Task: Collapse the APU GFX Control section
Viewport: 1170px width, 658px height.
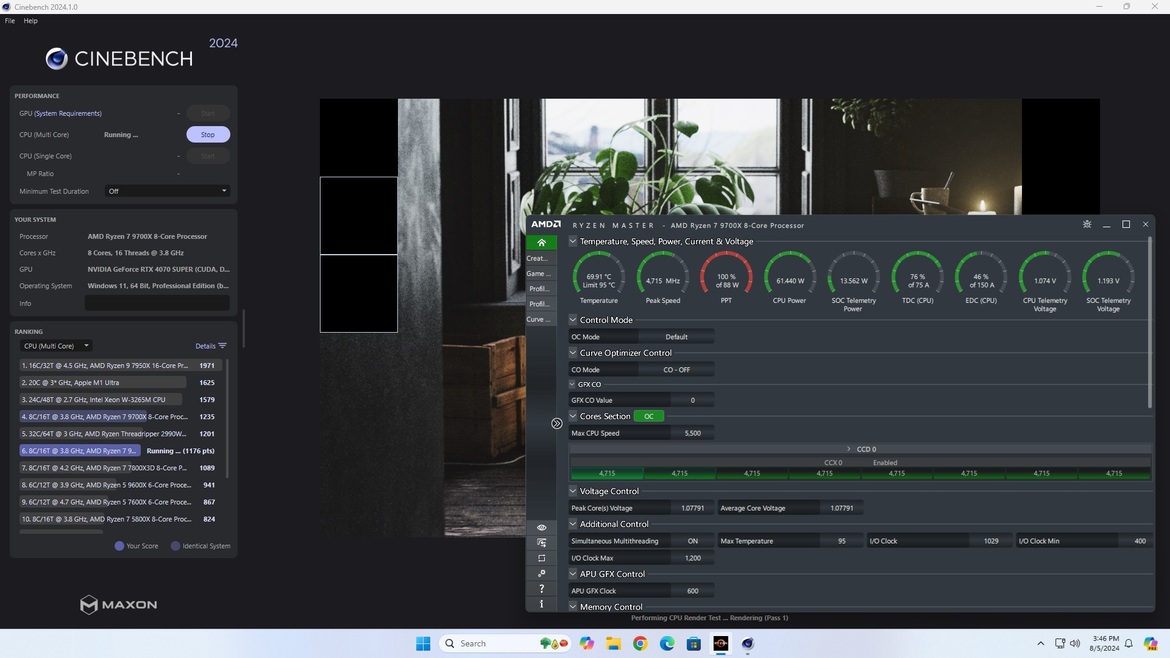Action: click(573, 574)
